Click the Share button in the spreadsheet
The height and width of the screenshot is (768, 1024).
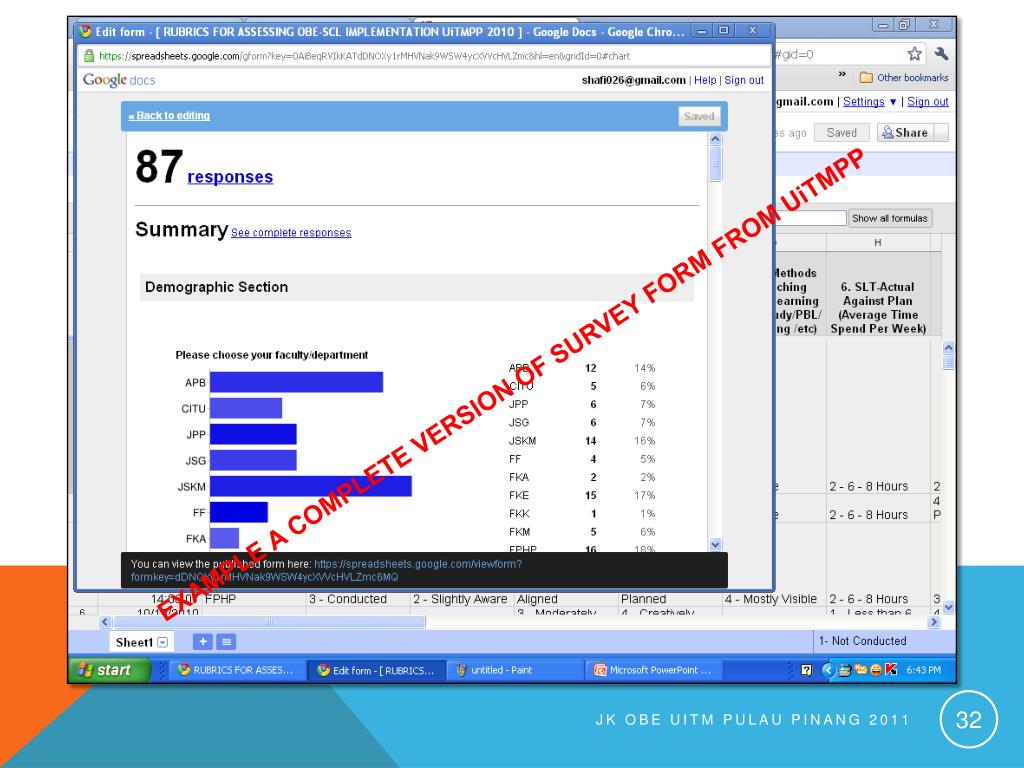click(905, 133)
